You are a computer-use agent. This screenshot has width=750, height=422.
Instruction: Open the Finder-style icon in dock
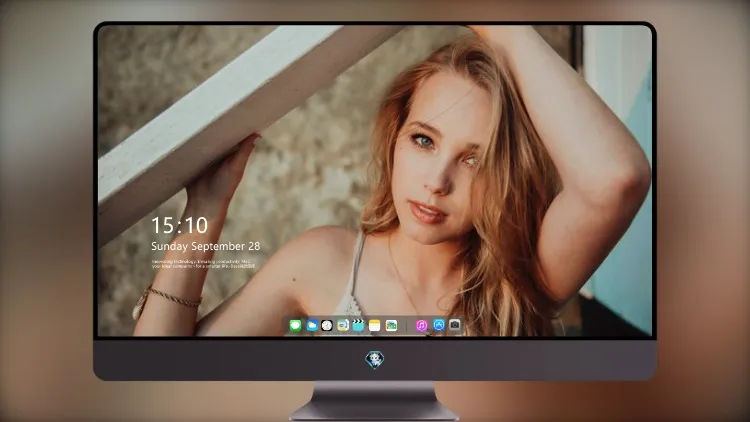click(342, 326)
